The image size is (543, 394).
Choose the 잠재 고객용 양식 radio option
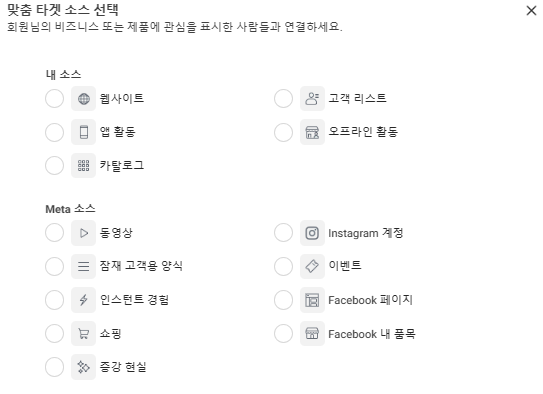click(54, 266)
